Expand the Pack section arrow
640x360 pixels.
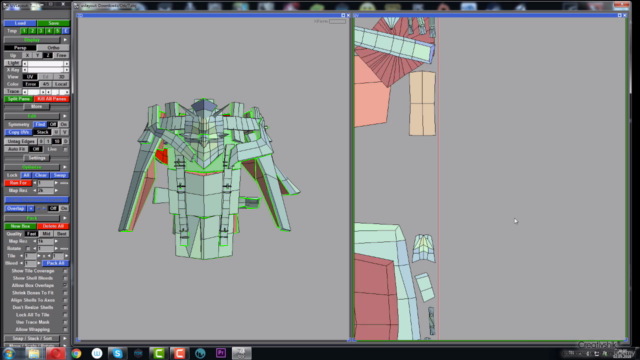coord(65,218)
